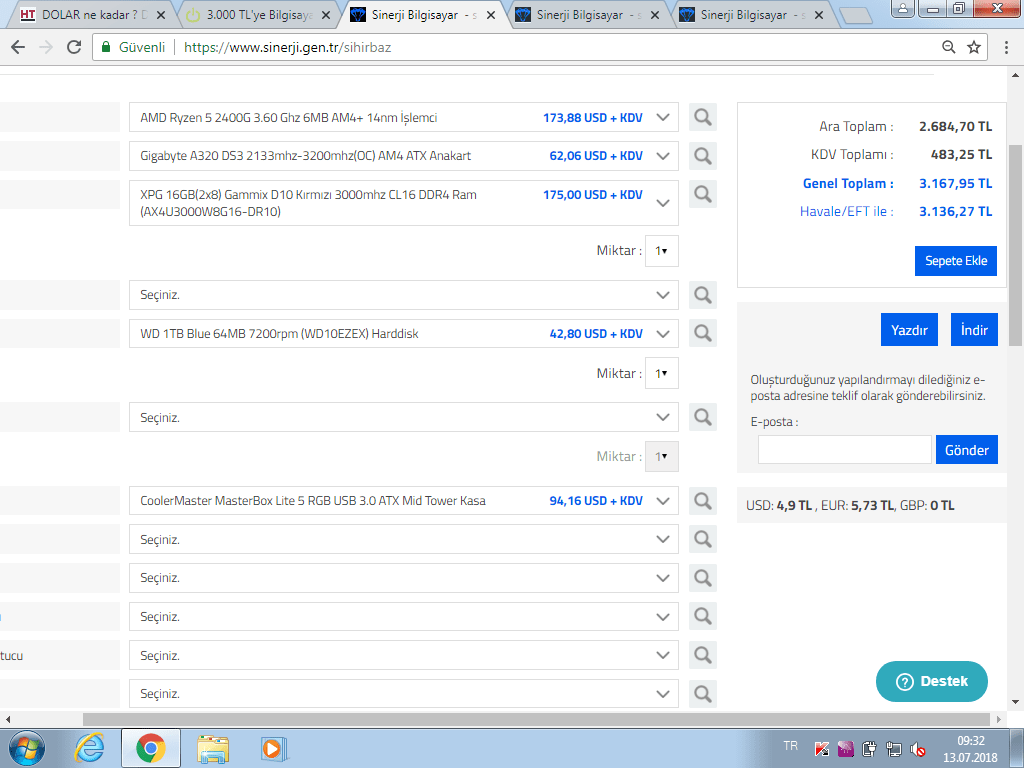
Task: Click the Havale/EFT ile link
Action: [846, 212]
